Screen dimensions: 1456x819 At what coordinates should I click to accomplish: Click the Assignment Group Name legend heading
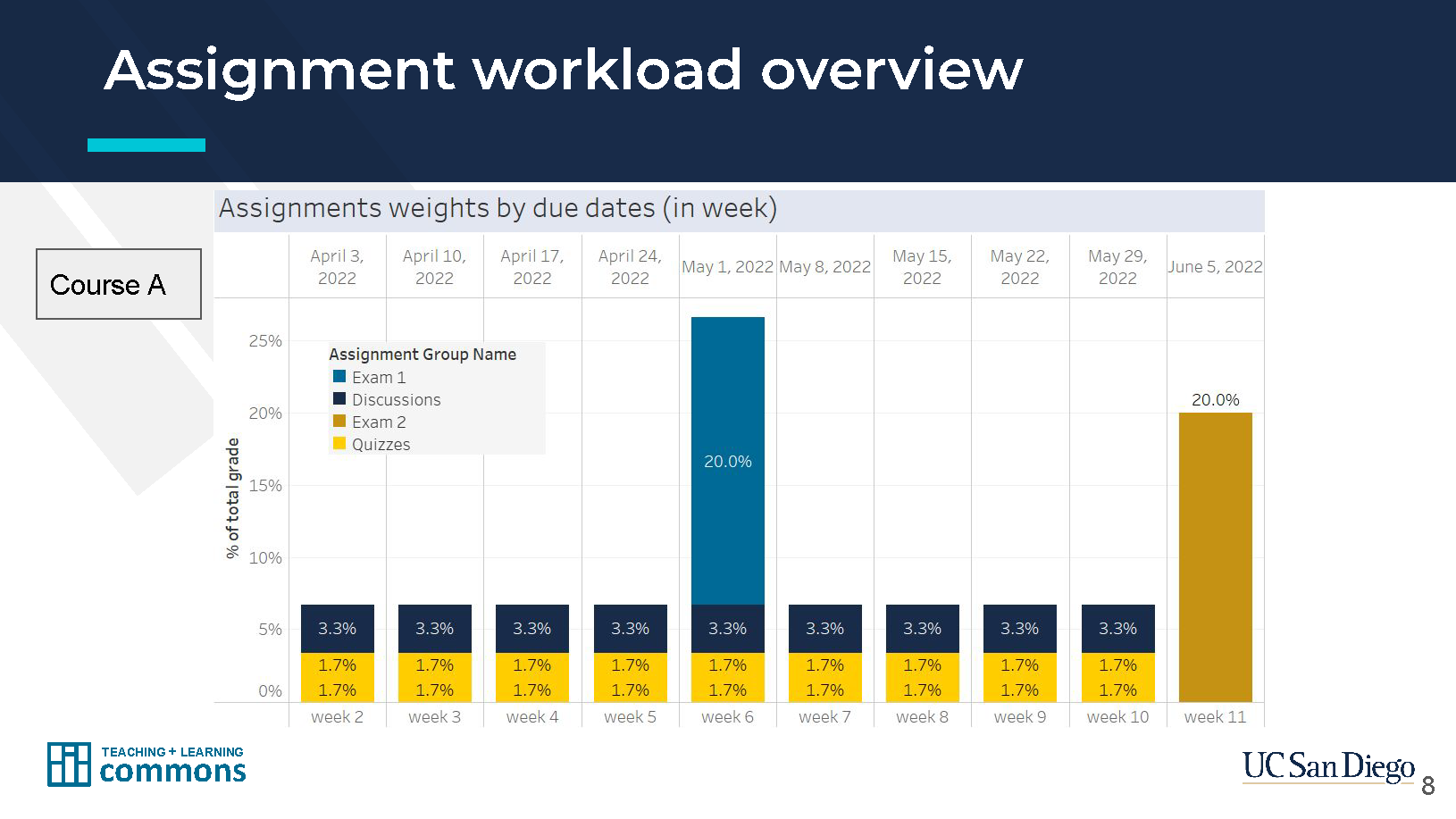click(423, 354)
